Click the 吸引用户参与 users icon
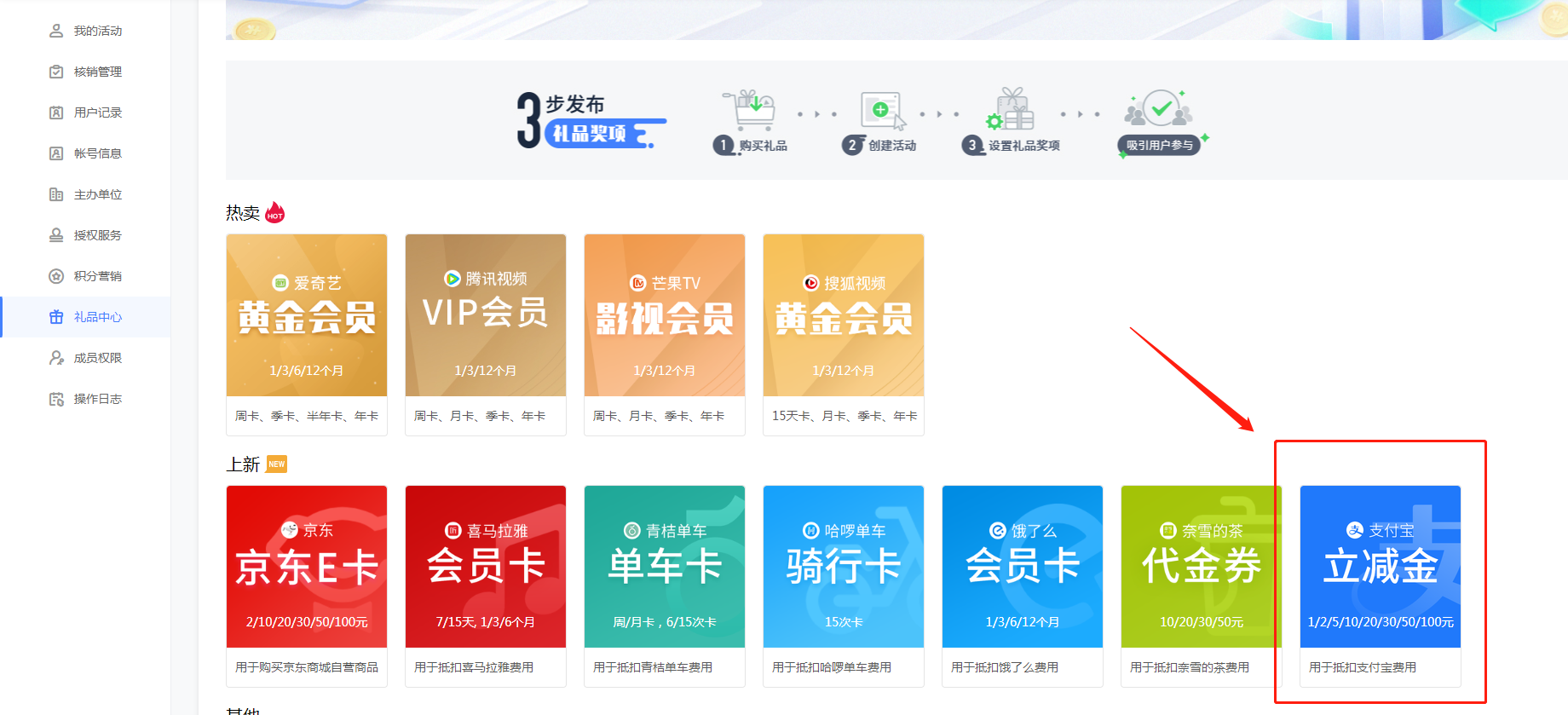 click(1159, 109)
